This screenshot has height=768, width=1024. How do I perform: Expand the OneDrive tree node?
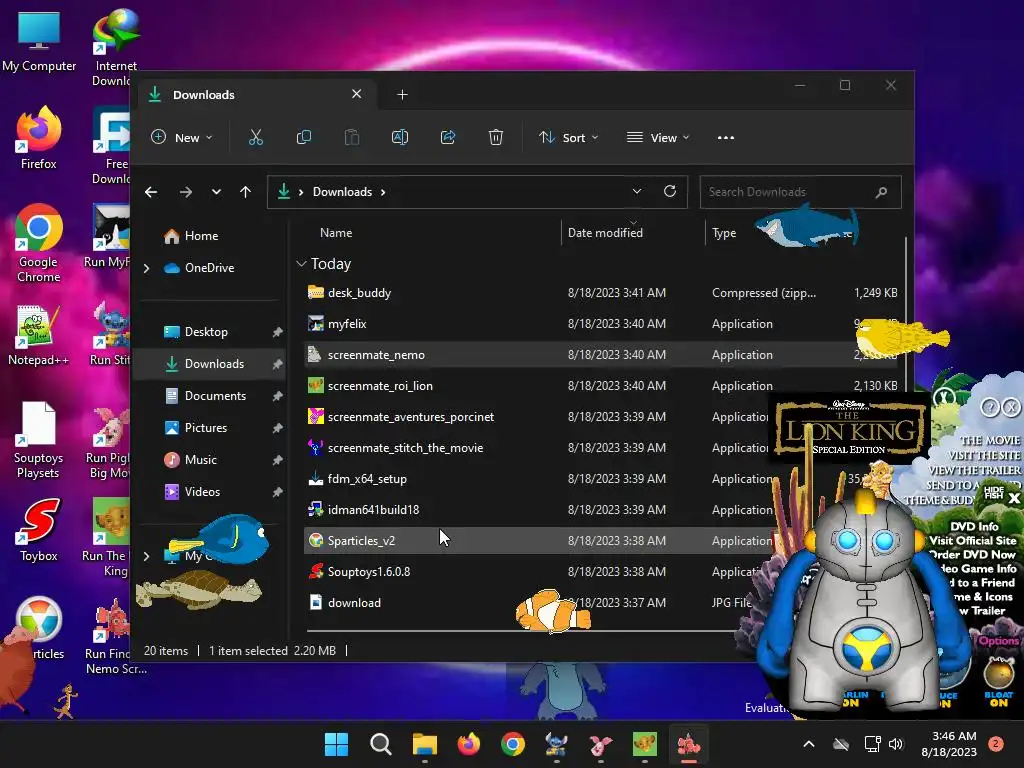(x=146, y=268)
